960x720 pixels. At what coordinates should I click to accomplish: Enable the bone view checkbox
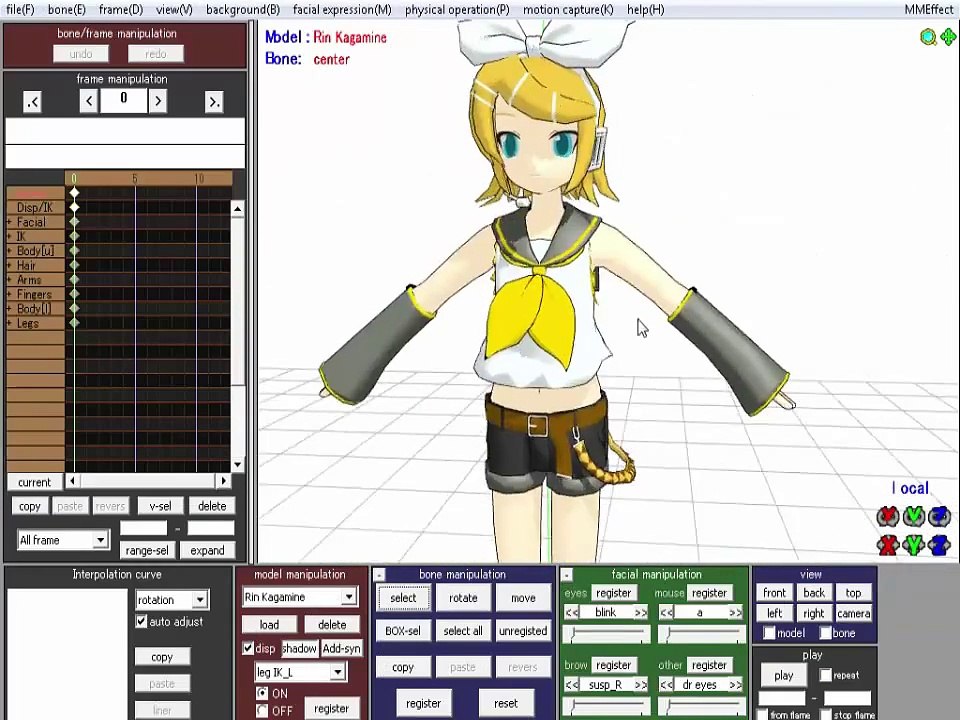click(x=825, y=633)
